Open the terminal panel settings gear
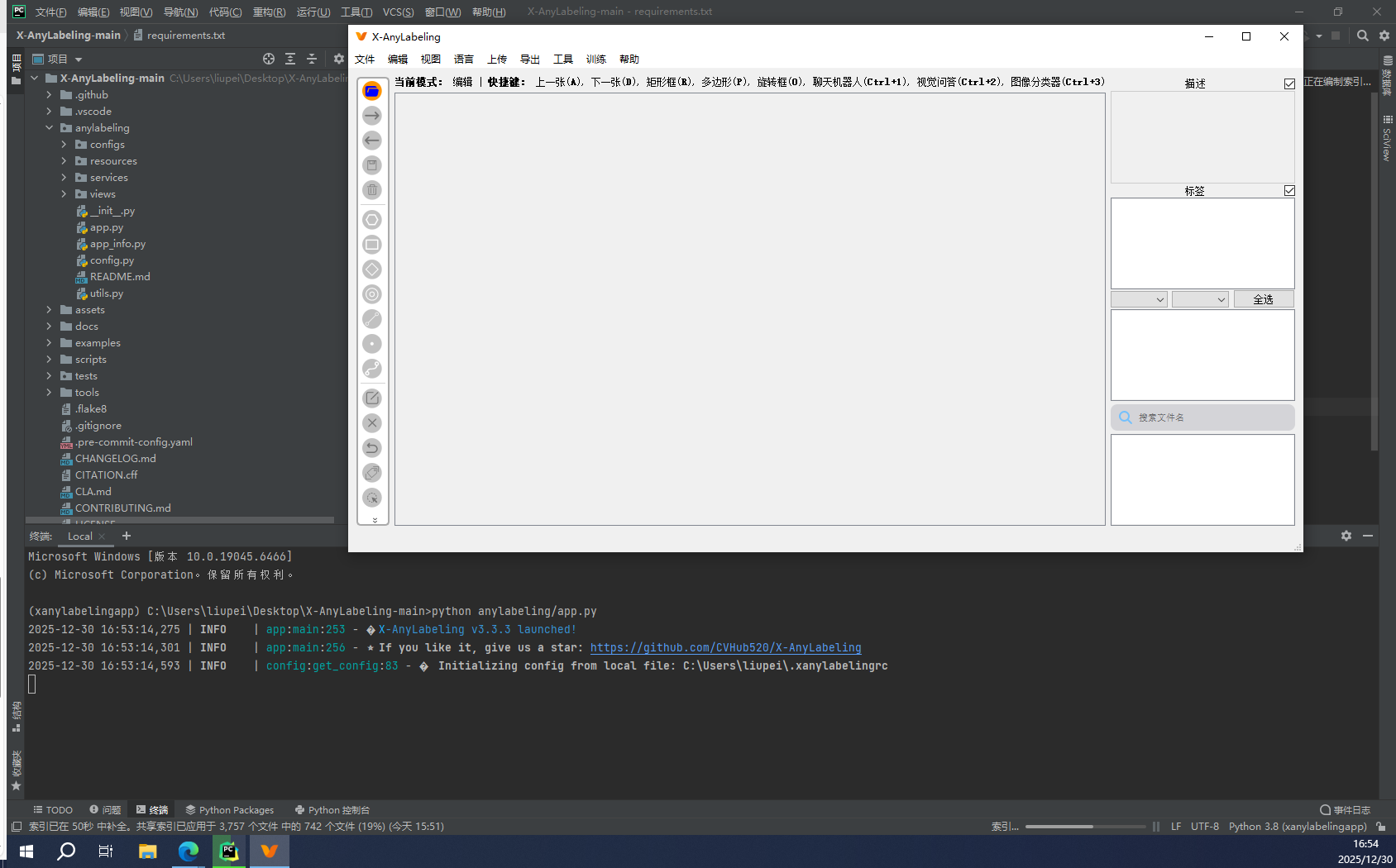Image resolution: width=1396 pixels, height=868 pixels. pyautogui.click(x=1346, y=536)
